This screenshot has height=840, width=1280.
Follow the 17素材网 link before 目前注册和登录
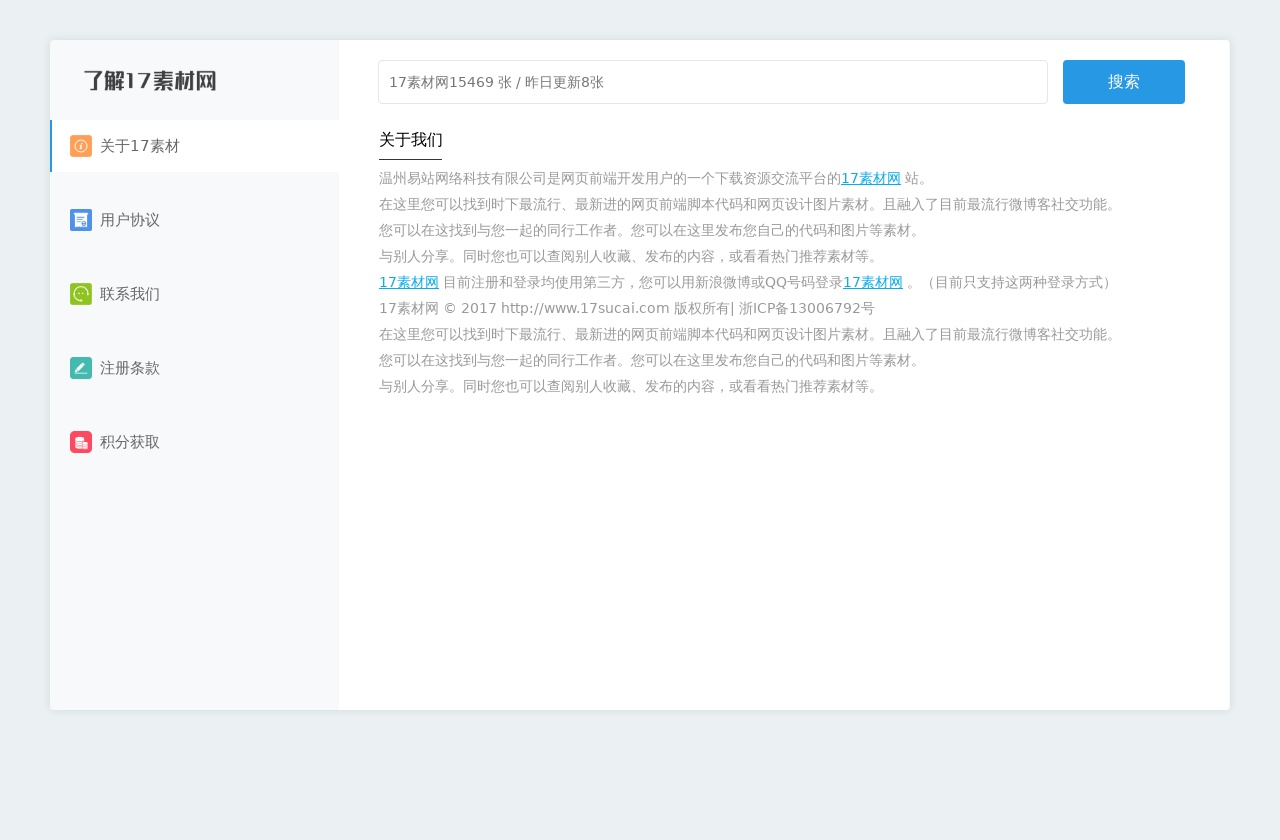[409, 282]
